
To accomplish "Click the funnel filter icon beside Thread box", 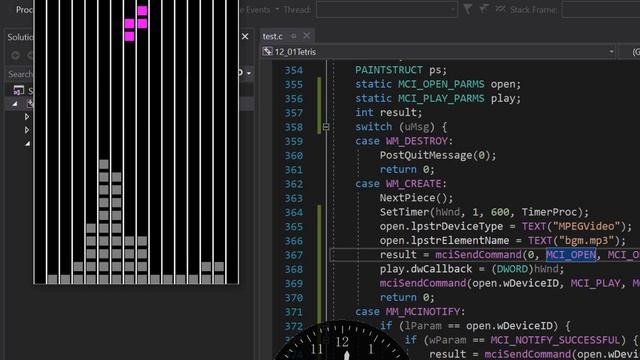I will [x=468, y=9].
